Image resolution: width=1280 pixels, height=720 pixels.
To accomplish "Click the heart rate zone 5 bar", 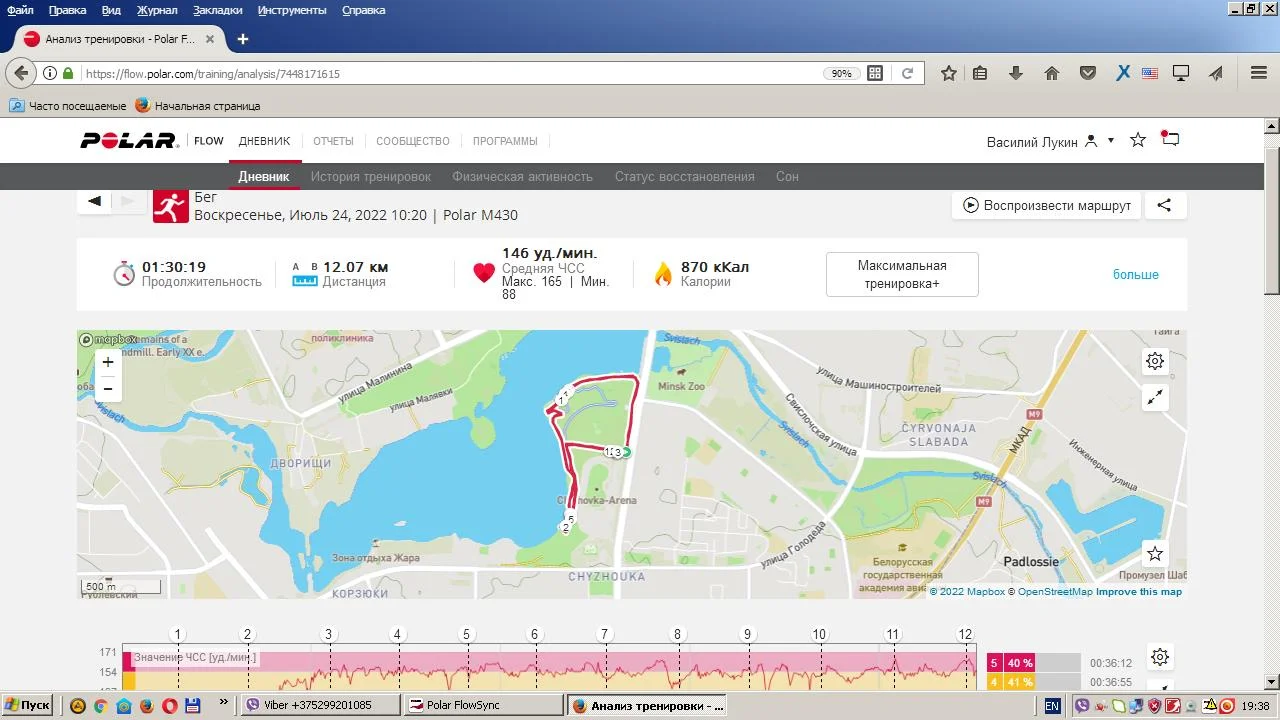I will click(x=1034, y=662).
